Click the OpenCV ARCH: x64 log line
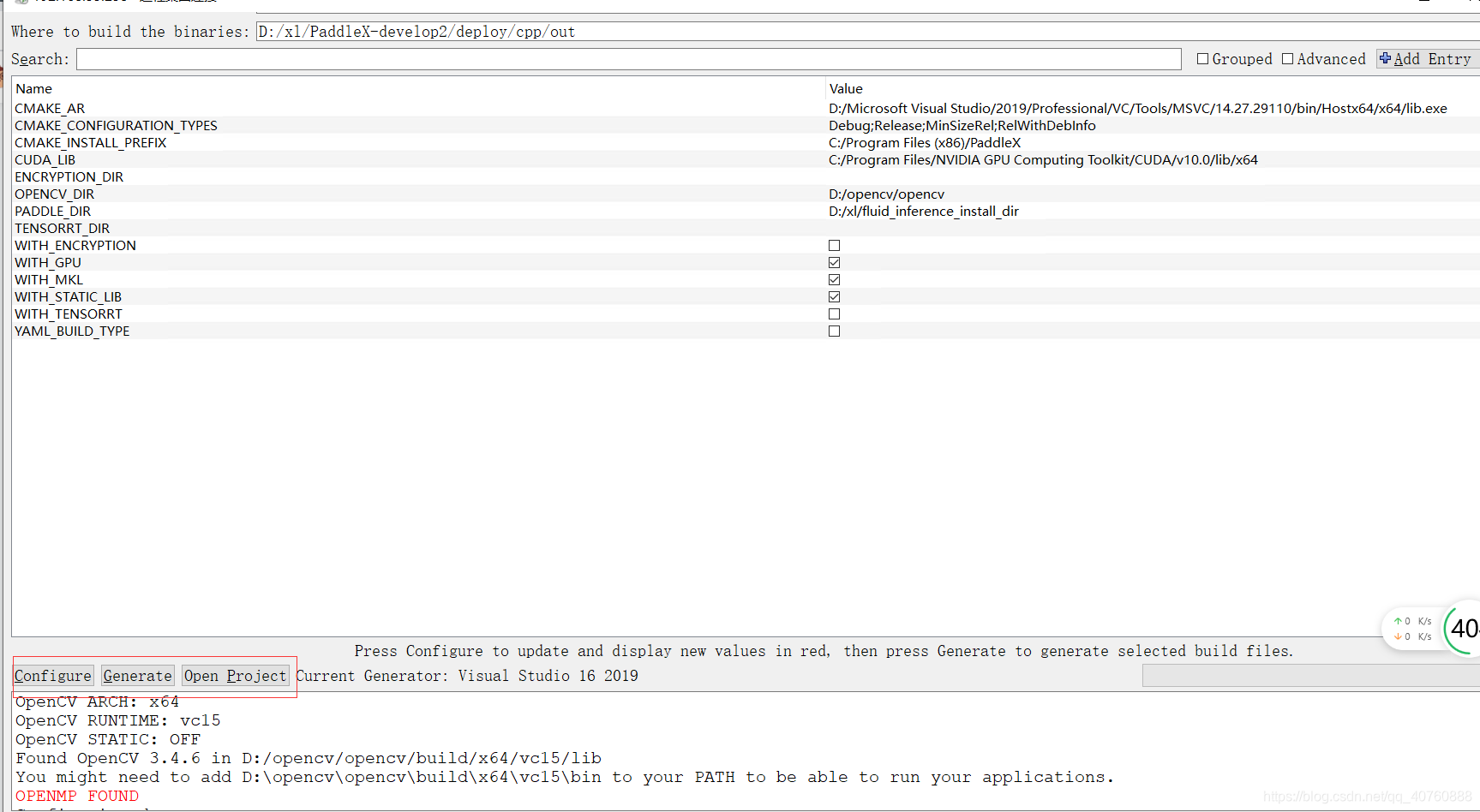 pos(97,702)
